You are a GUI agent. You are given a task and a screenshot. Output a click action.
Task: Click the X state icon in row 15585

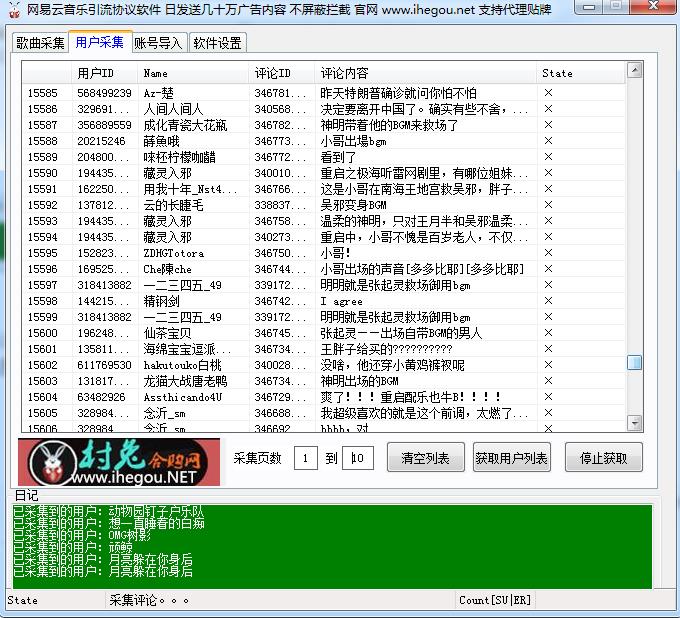[548, 93]
